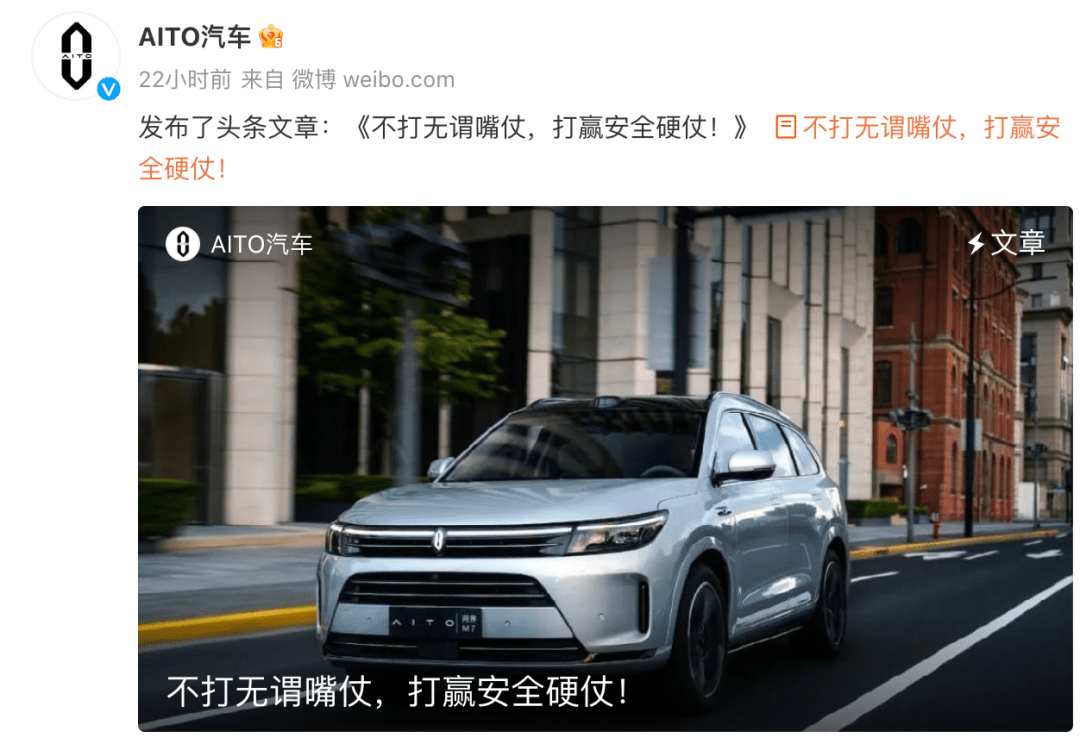Click the 22小时前 timestamp
The image size is (1080, 750).
click(185, 80)
